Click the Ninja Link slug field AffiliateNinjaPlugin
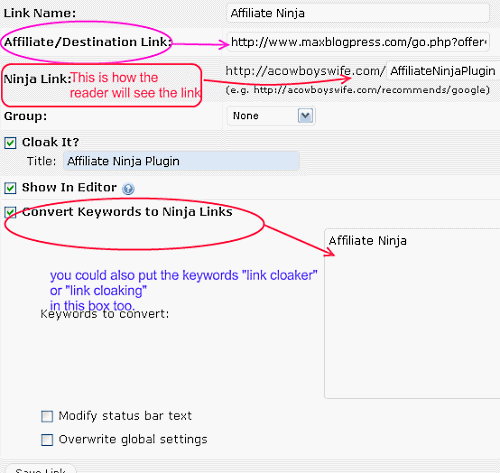500x473 pixels. pyautogui.click(x=443, y=71)
